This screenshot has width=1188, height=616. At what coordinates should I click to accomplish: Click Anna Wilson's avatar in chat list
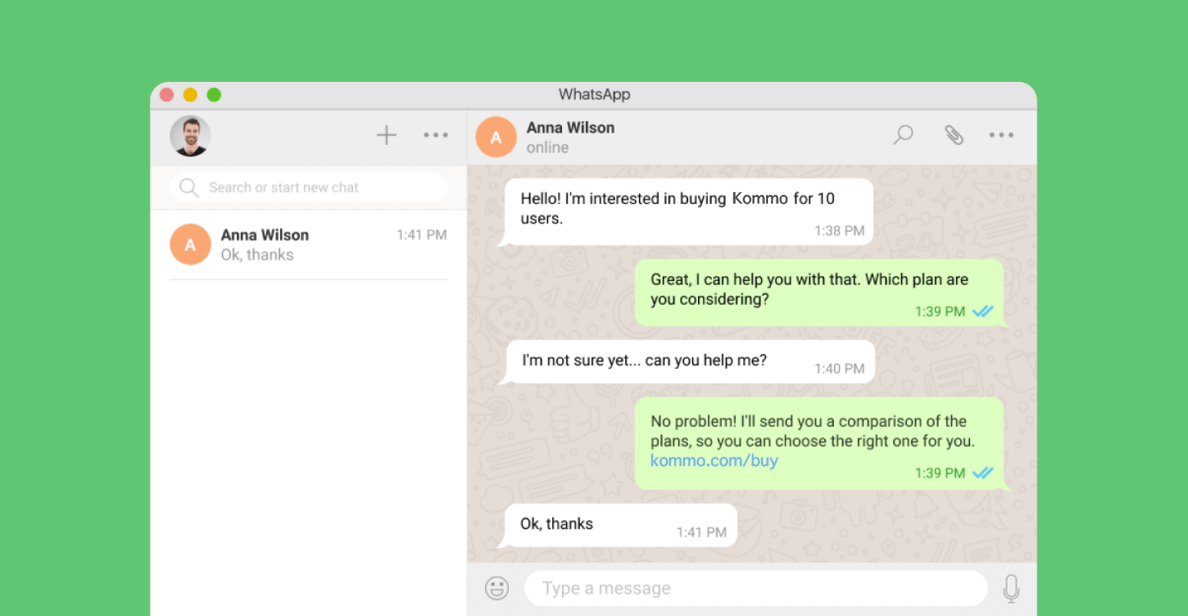coord(190,244)
